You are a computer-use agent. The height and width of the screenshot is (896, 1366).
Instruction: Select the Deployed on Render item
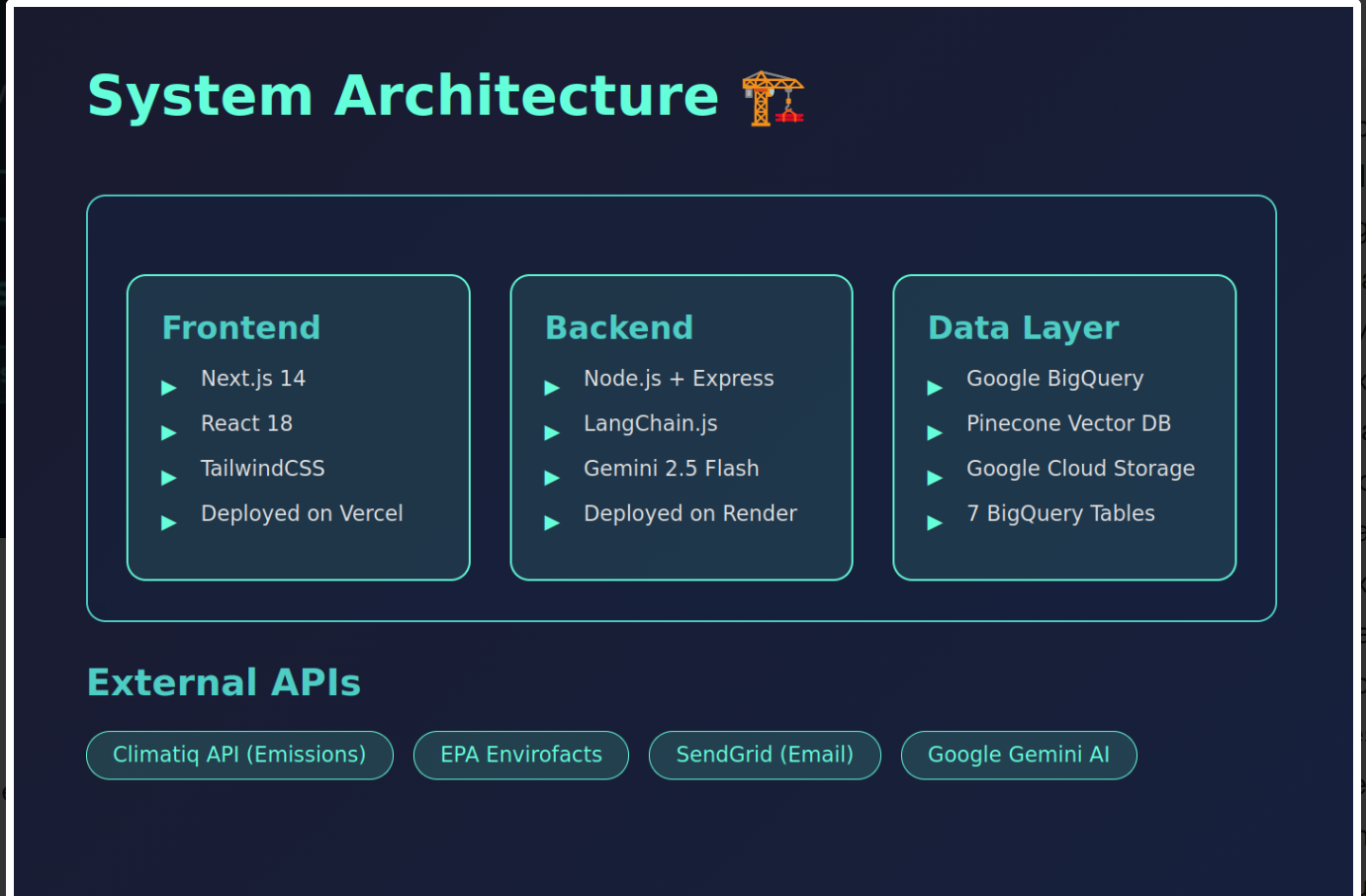pos(690,514)
